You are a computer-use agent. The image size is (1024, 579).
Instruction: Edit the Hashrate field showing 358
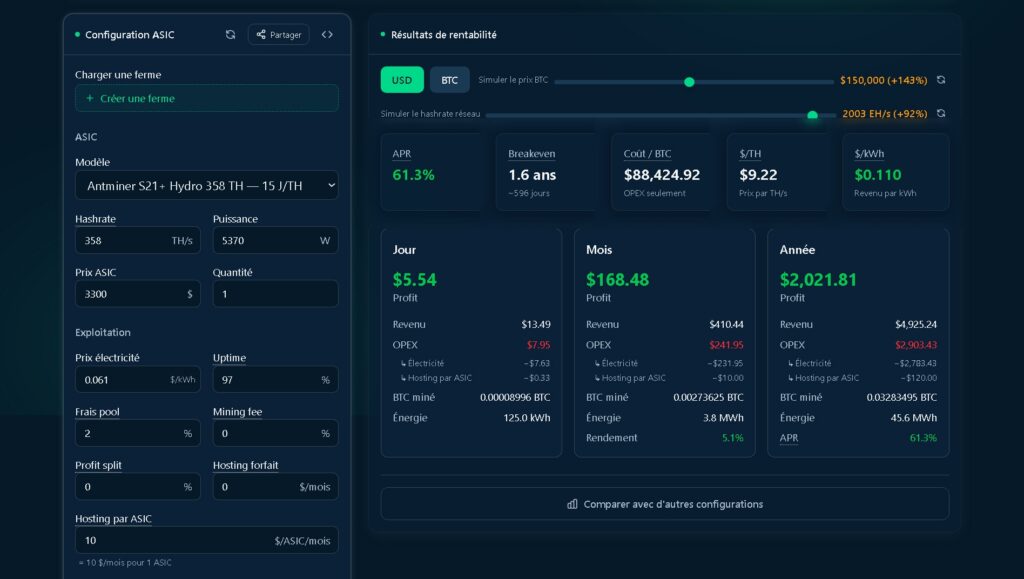click(x=138, y=240)
